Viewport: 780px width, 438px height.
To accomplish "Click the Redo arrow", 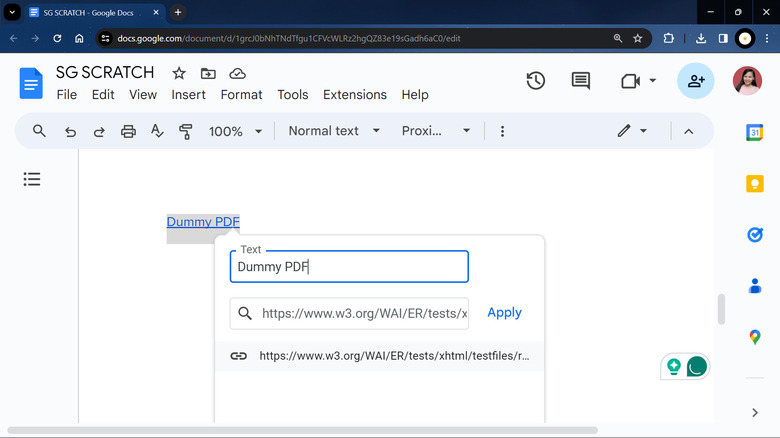I will pyautogui.click(x=99, y=131).
